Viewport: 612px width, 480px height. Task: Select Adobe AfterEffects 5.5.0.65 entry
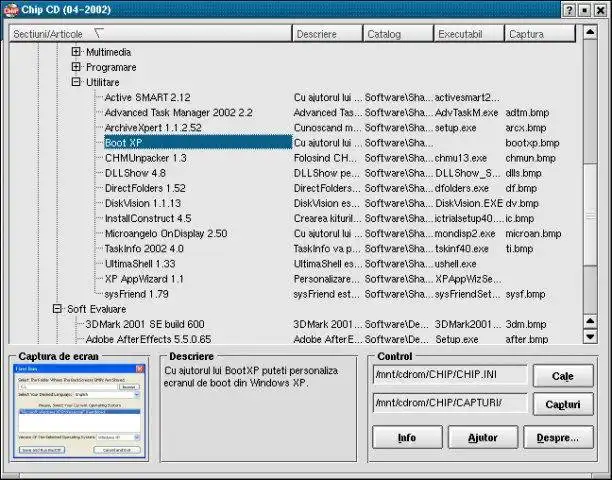[x=148, y=339]
